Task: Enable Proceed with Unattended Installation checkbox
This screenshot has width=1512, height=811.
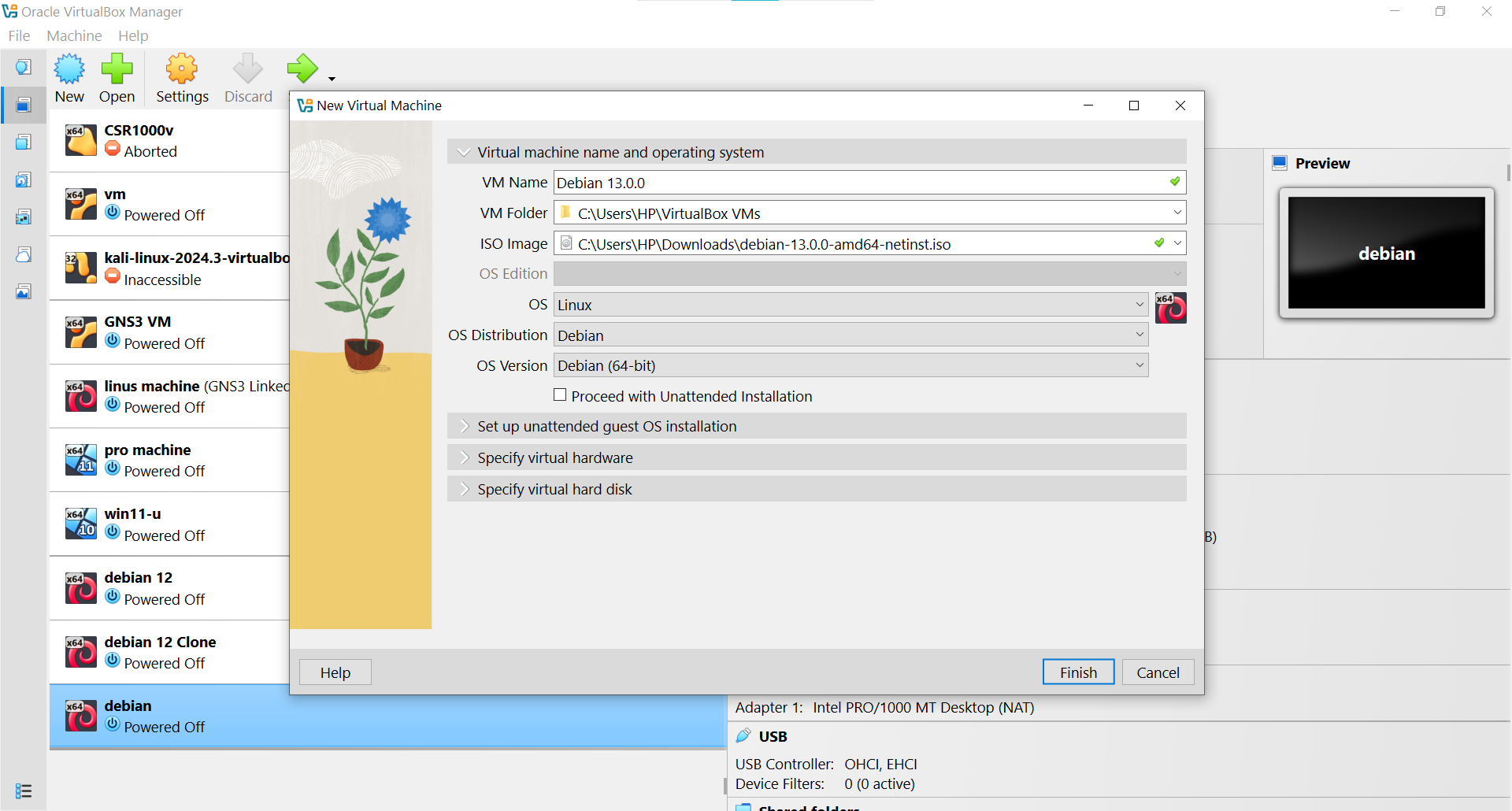Action: click(560, 395)
